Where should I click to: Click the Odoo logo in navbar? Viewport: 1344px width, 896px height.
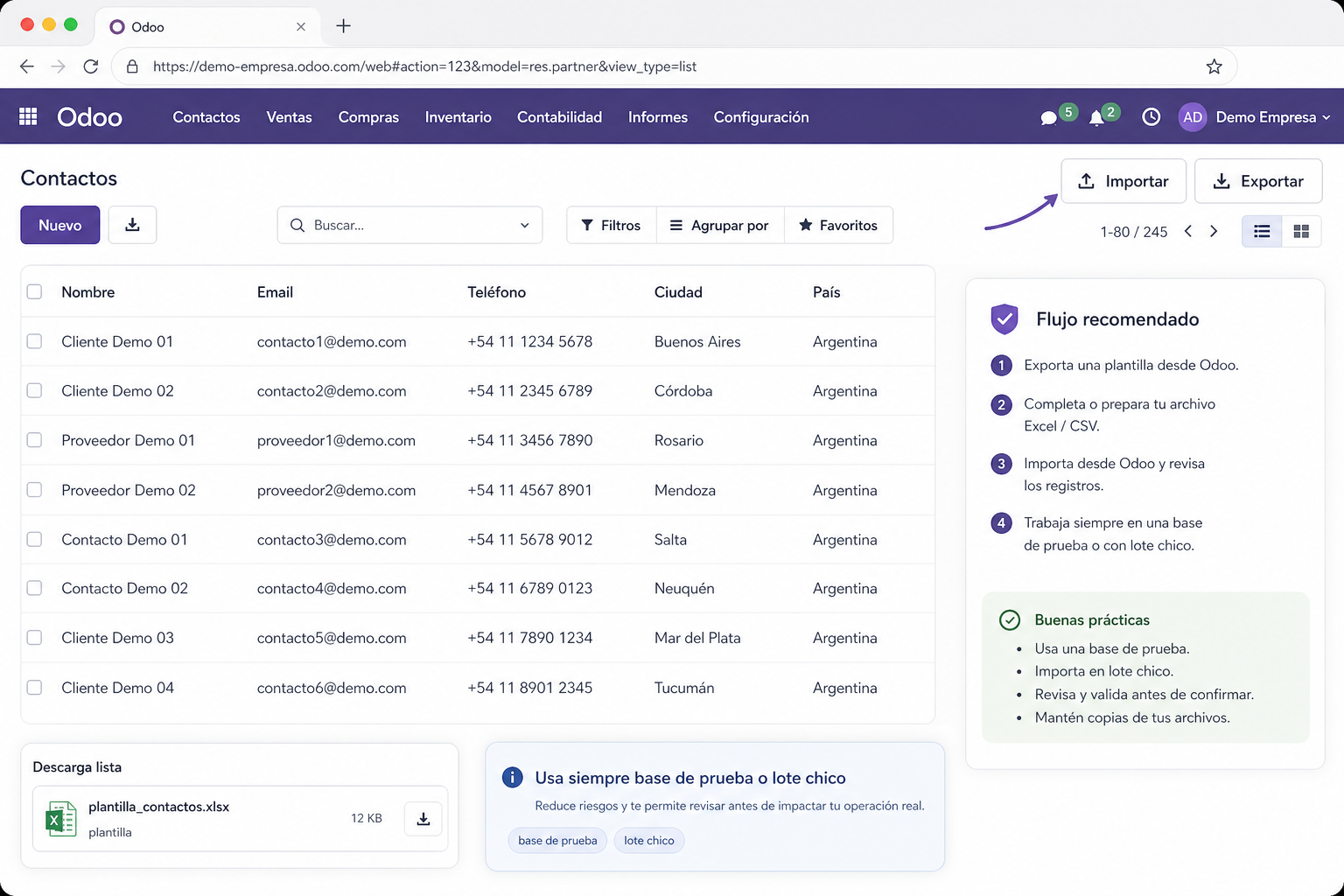click(x=89, y=116)
